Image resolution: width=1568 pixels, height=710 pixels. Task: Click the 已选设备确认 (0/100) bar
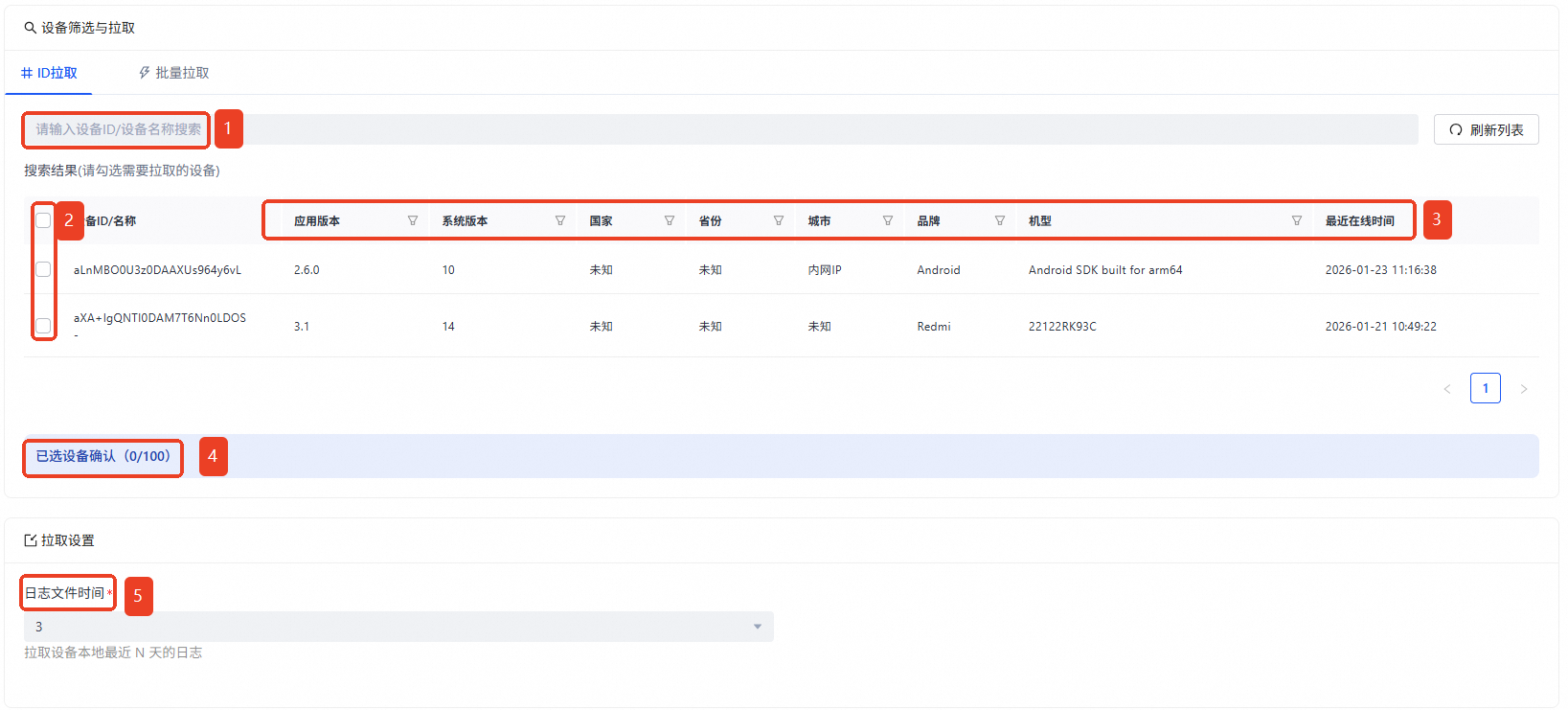782,456
